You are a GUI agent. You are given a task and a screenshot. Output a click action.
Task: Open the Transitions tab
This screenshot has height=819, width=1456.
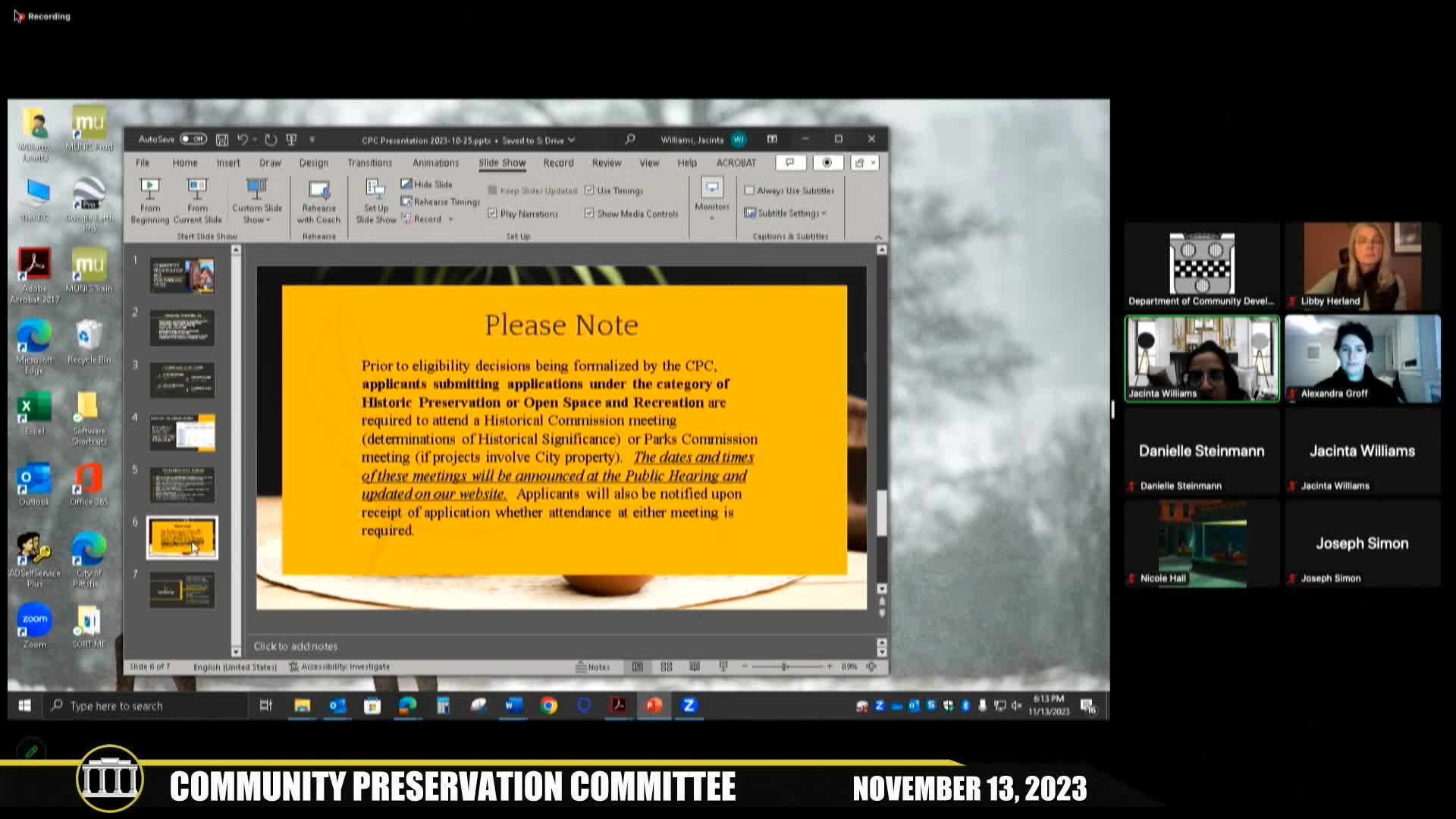(x=369, y=163)
